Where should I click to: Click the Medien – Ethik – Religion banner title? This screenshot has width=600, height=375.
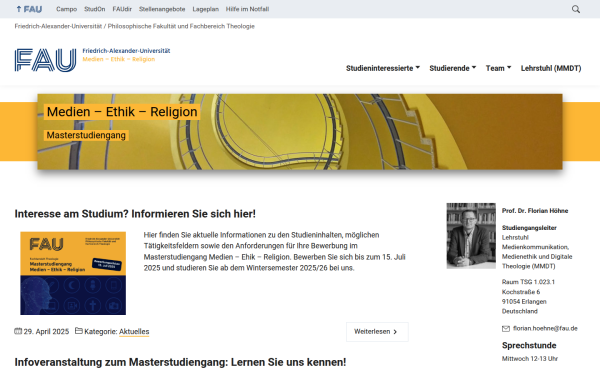[x=122, y=112]
